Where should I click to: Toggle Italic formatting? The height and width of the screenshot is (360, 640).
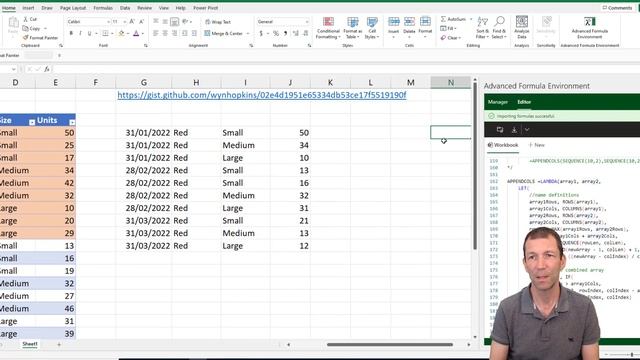80,33
